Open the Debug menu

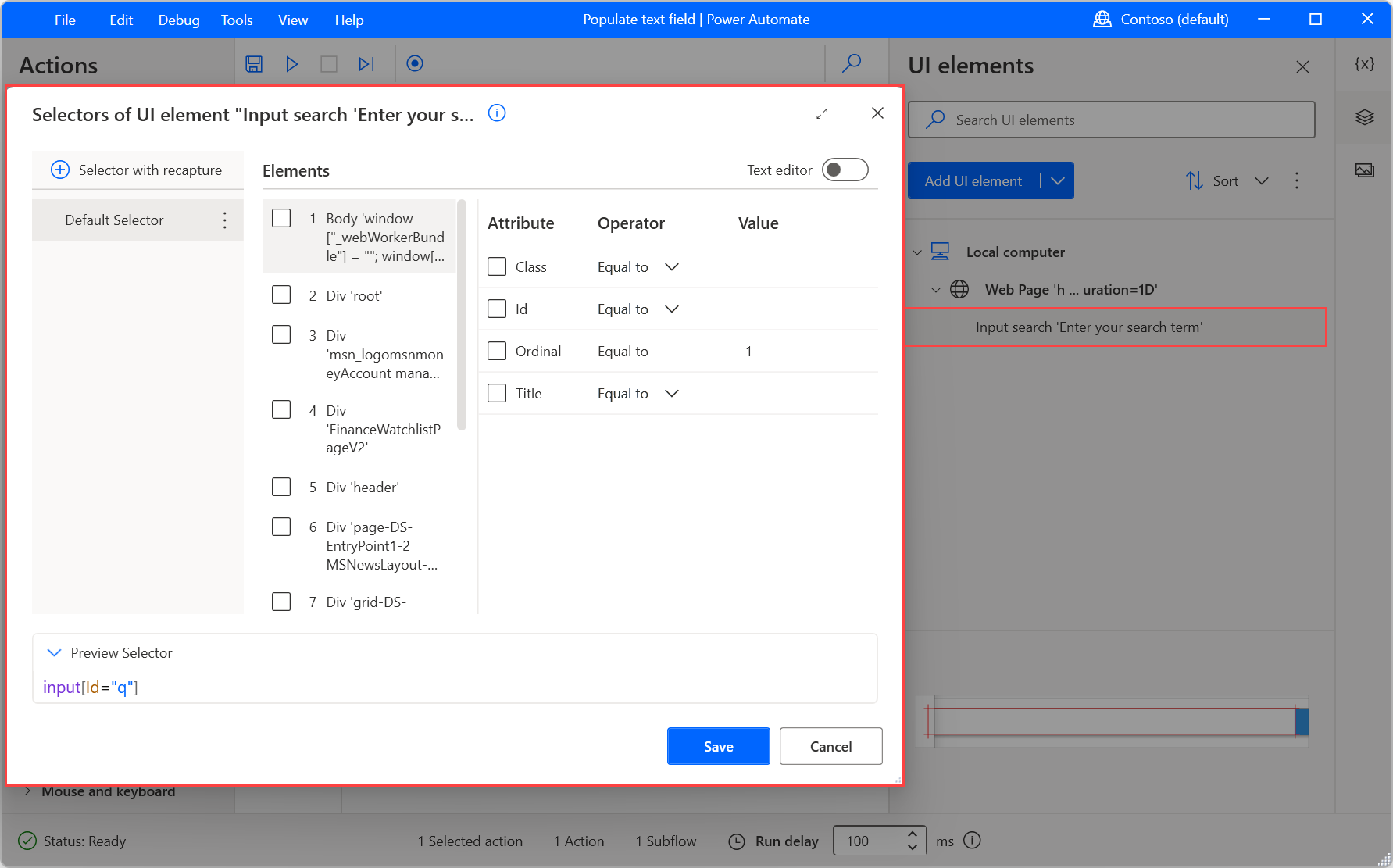(x=179, y=20)
